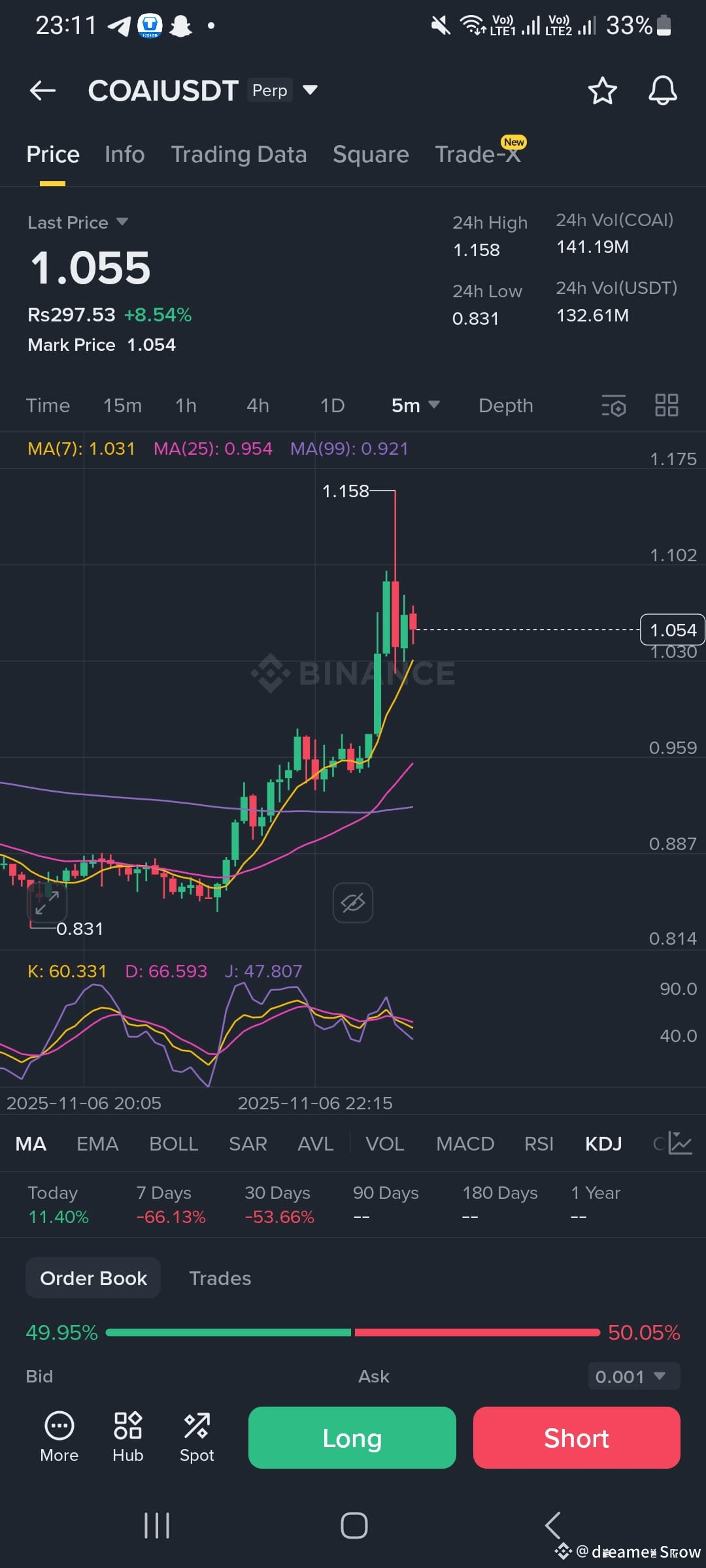Image resolution: width=706 pixels, height=1568 pixels.
Task: Tap Telegram notification icon in status bar
Action: pos(119,26)
